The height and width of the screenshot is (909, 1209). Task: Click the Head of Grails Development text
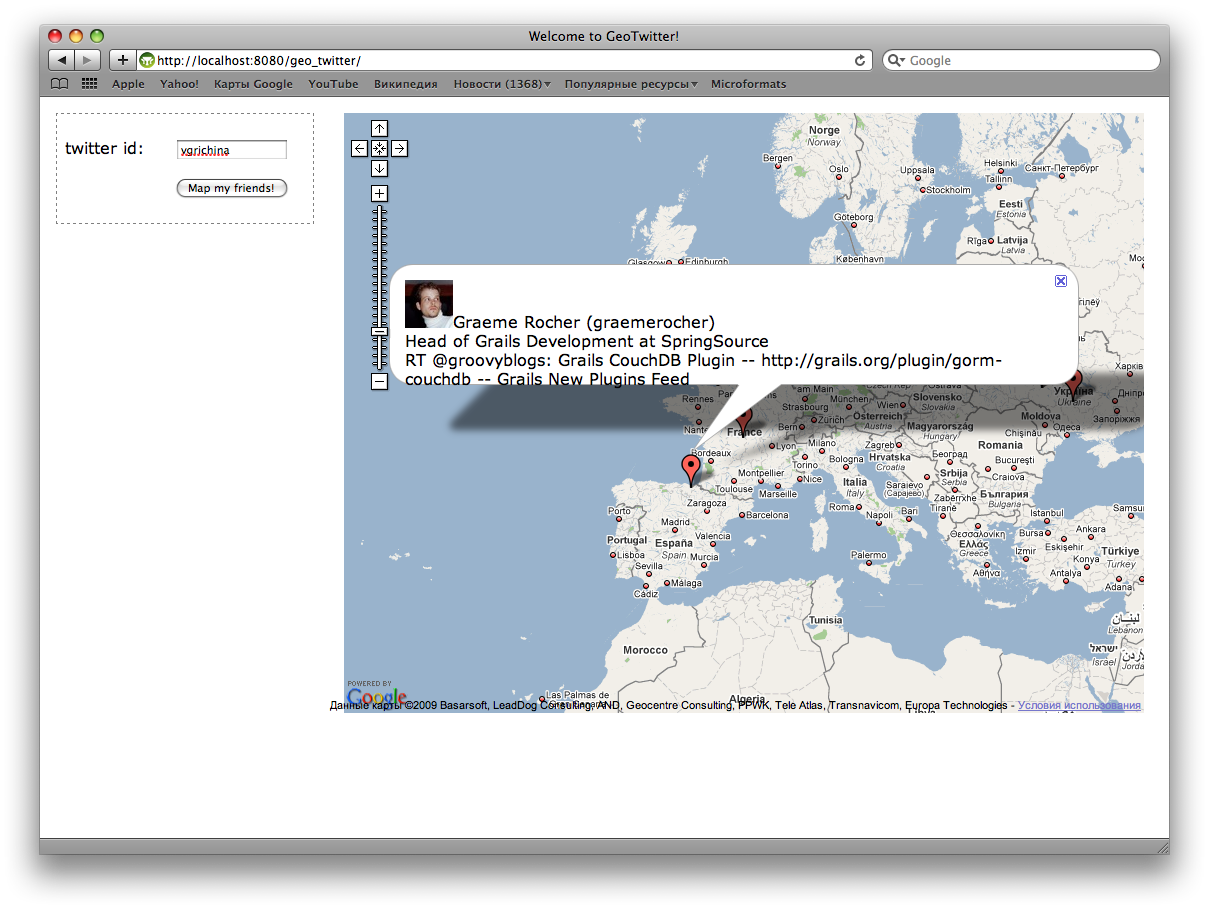[x=587, y=341]
